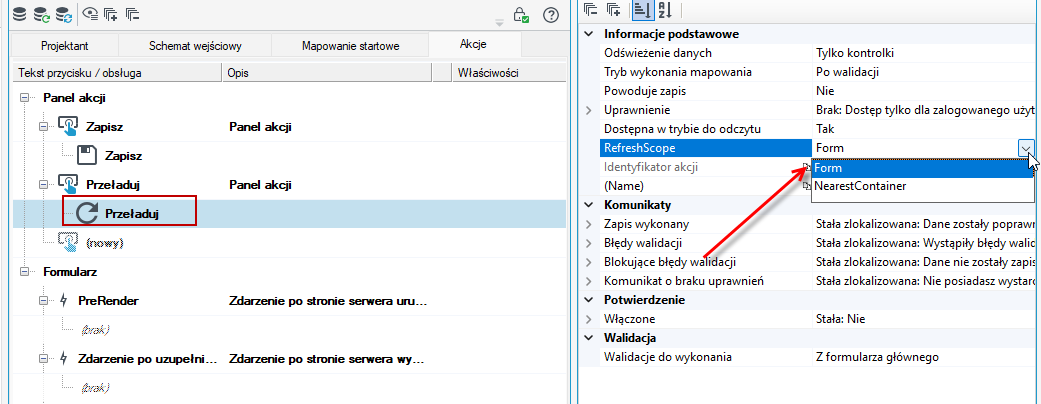Click the expand-all icon in the properties toolbar
This screenshot has height=404, width=1041.
pyautogui.click(x=614, y=9)
